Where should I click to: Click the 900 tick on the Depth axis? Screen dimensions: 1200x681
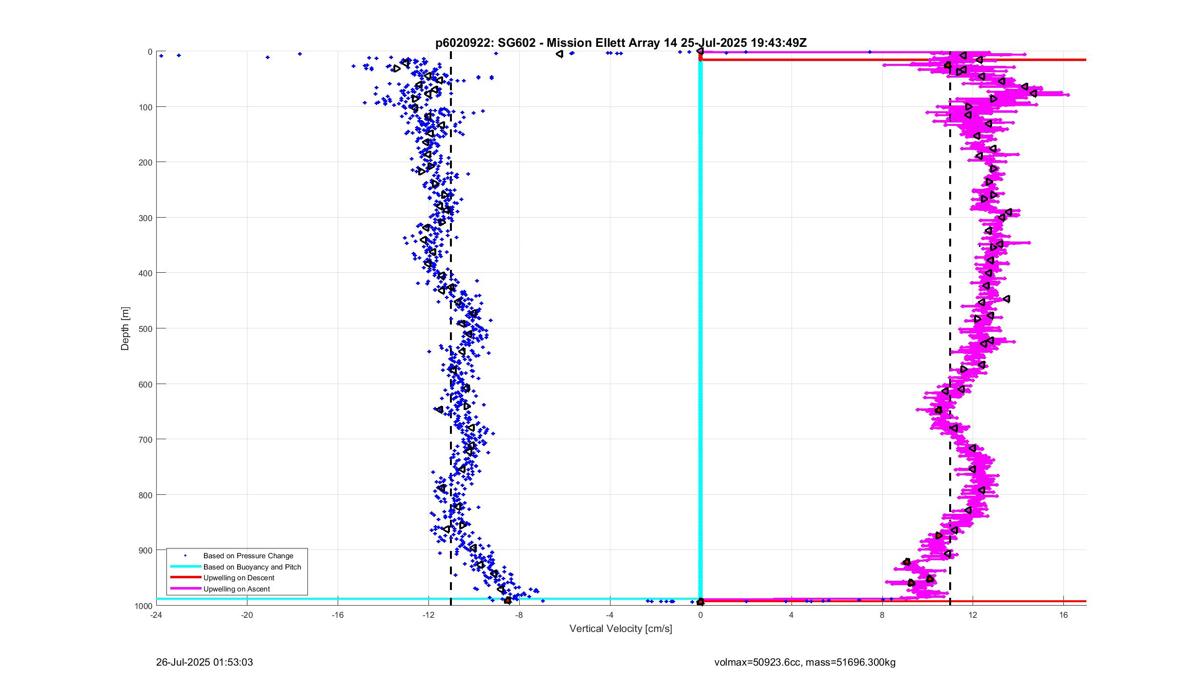145,551
